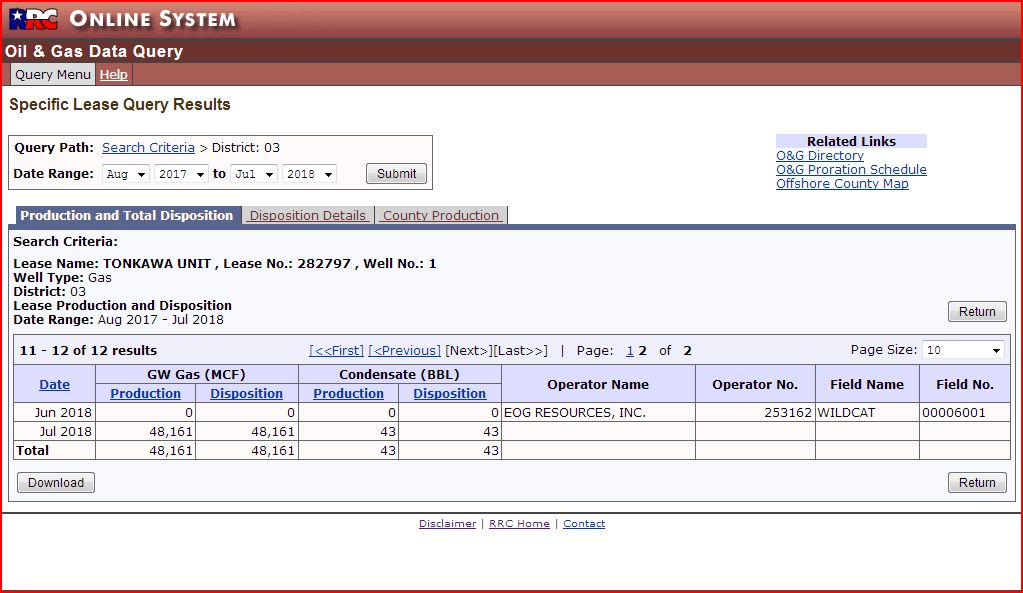Screen dimensions: 1023x593
Task: Open the O&G Proration Schedule link
Action: coord(851,170)
